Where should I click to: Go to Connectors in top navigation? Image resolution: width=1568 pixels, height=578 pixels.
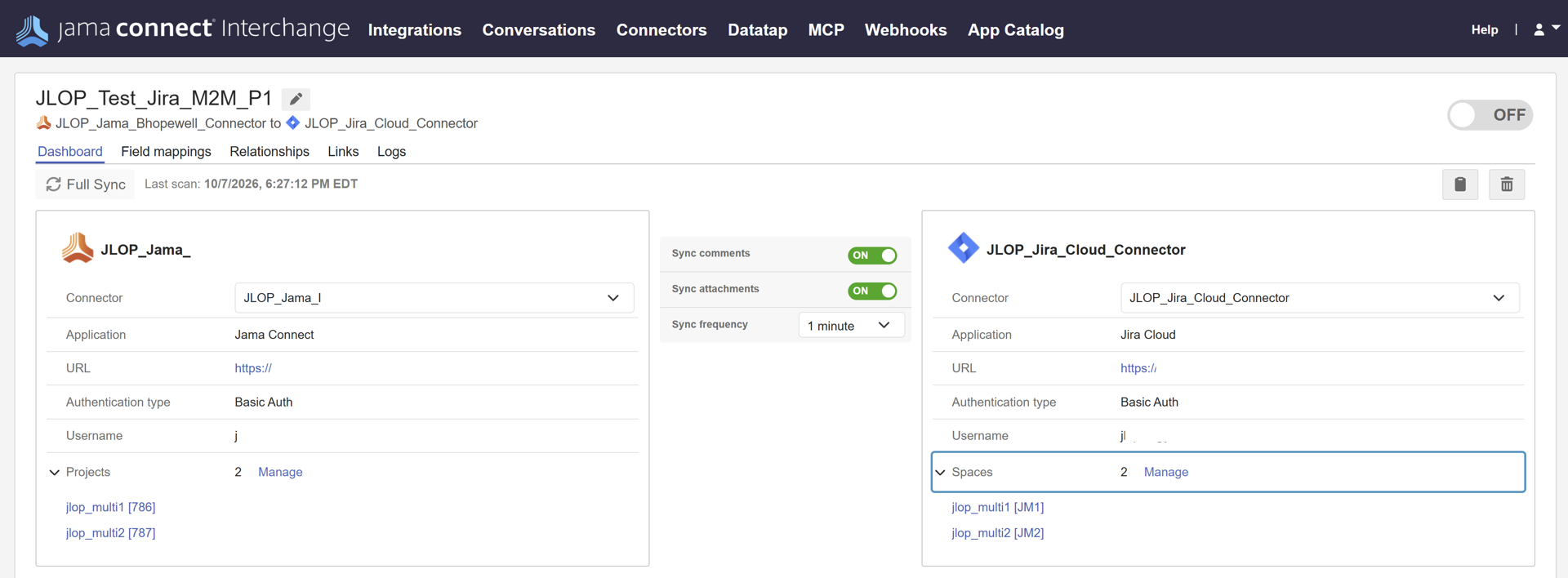coord(661,30)
